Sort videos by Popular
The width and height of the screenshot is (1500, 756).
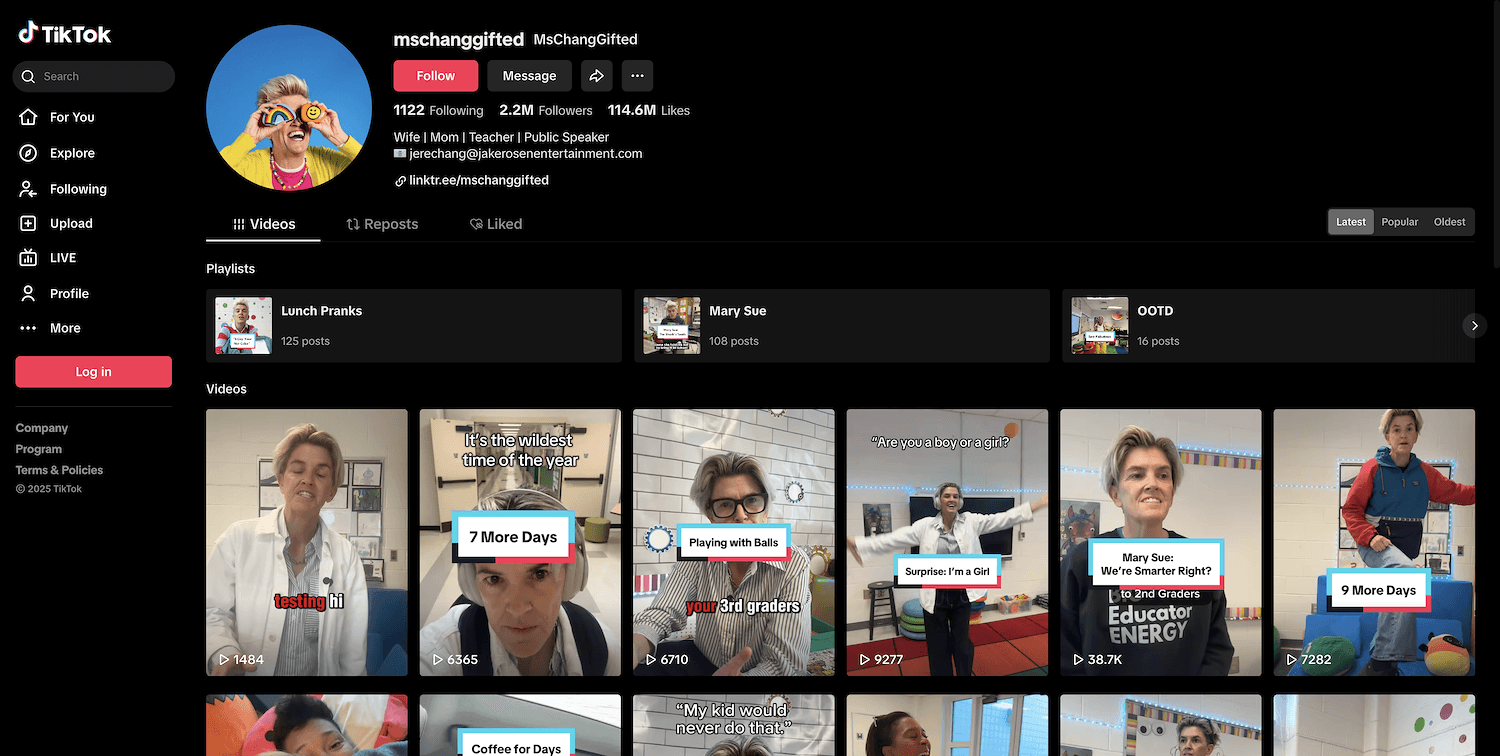point(1399,222)
